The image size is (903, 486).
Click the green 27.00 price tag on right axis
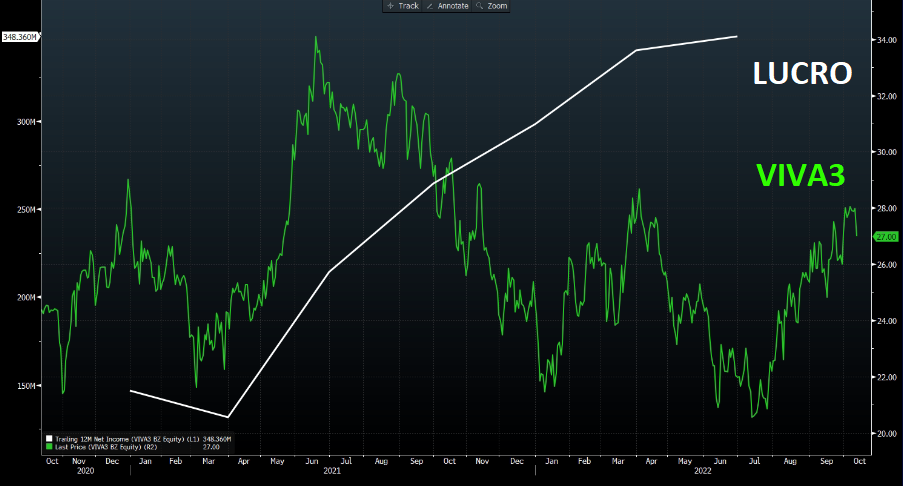[x=886, y=237]
